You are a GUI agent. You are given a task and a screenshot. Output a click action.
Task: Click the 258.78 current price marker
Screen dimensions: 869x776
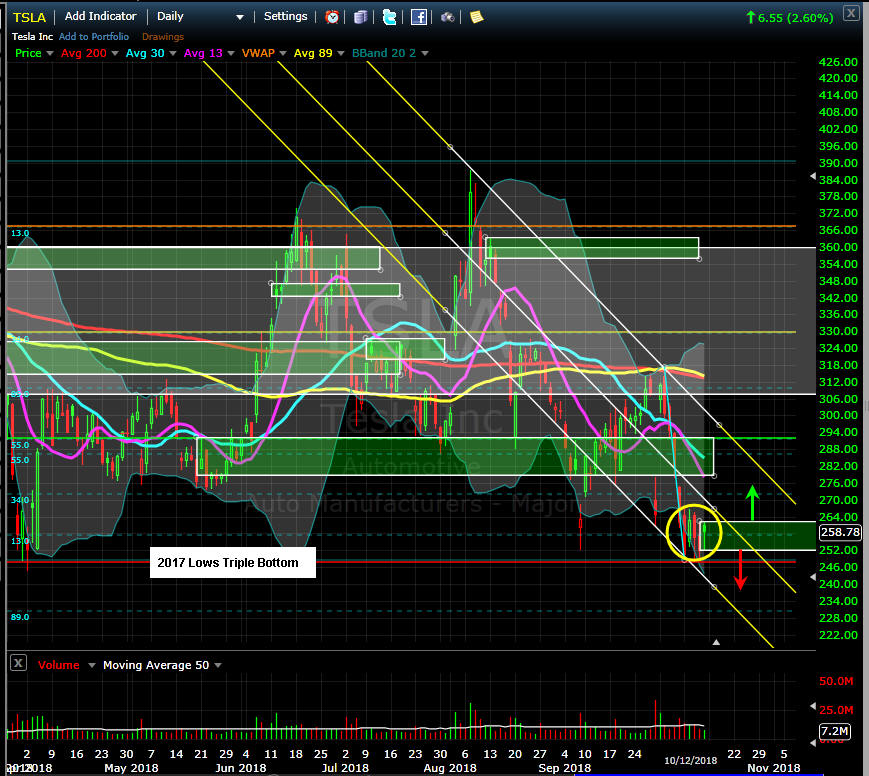point(838,533)
